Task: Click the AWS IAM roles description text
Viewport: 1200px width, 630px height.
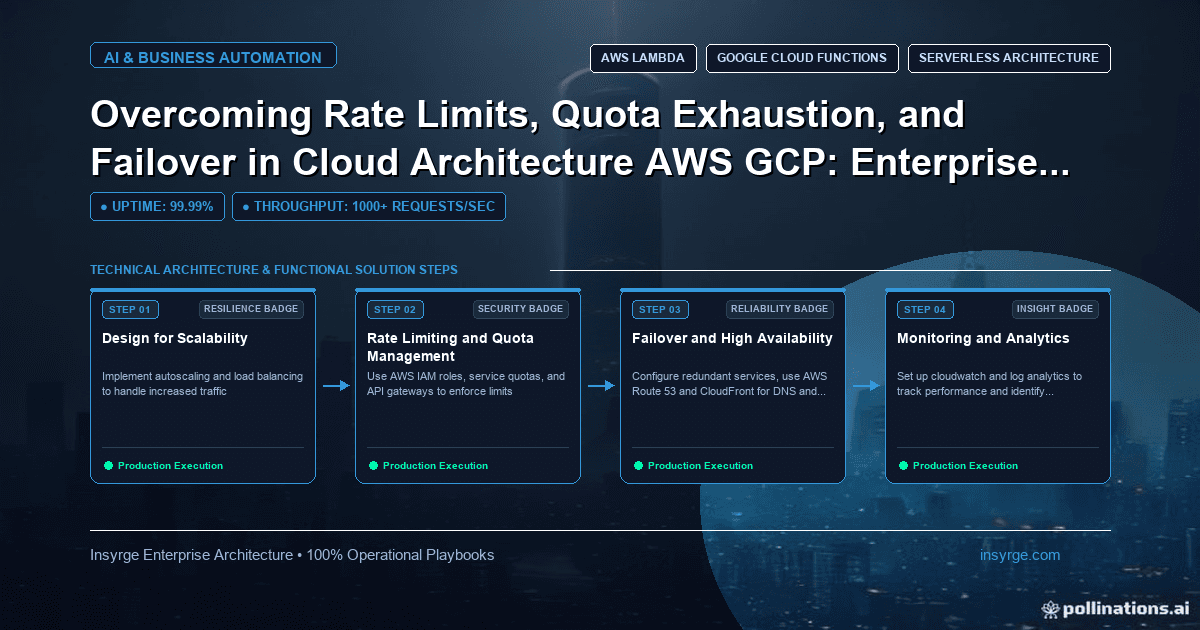Action: pos(466,384)
